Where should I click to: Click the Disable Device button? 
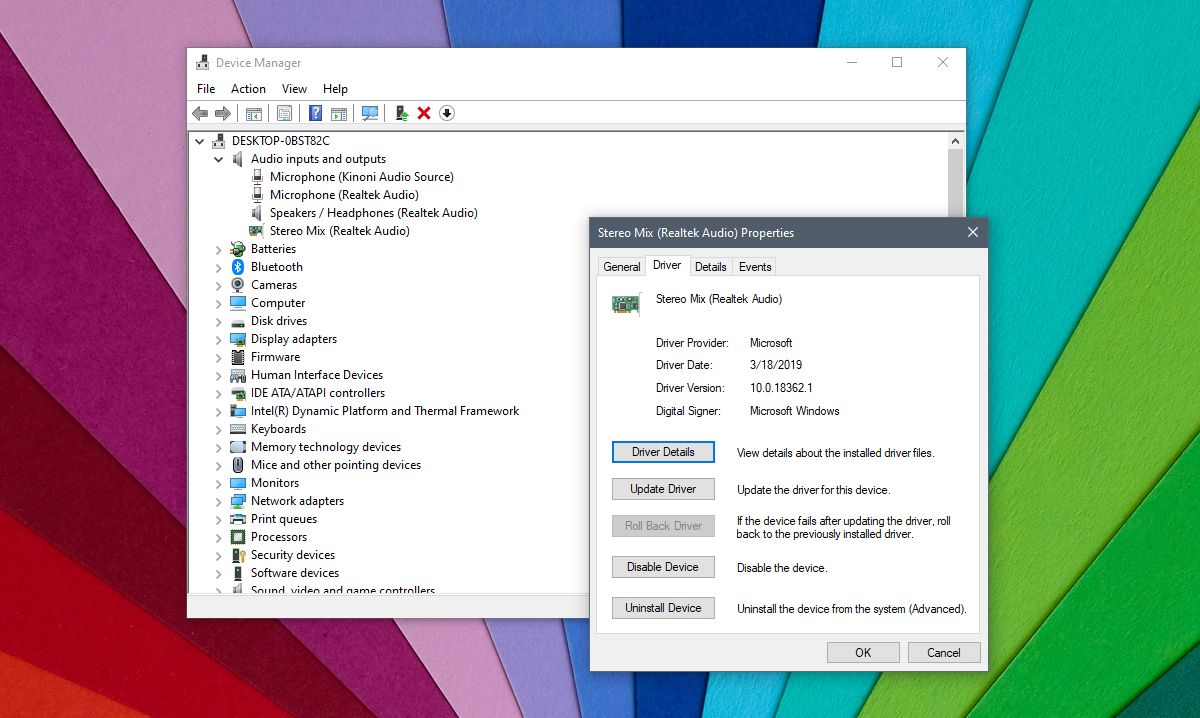(663, 567)
